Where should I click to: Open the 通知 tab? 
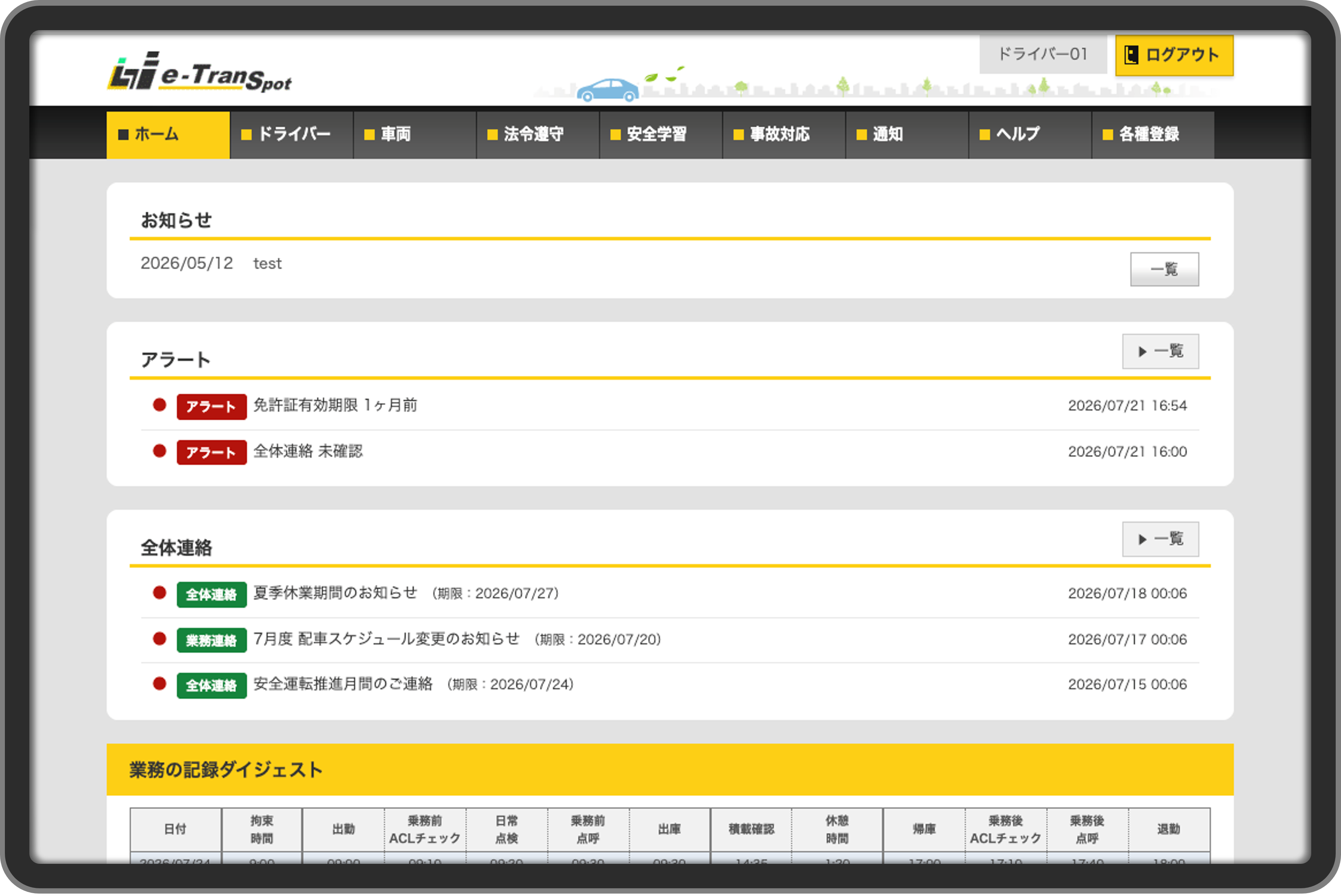pyautogui.click(x=907, y=135)
